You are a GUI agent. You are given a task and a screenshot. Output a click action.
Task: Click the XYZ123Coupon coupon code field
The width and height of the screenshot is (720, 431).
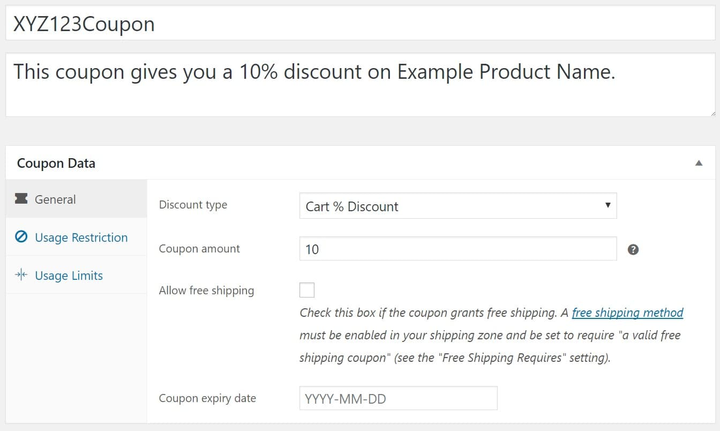358,24
